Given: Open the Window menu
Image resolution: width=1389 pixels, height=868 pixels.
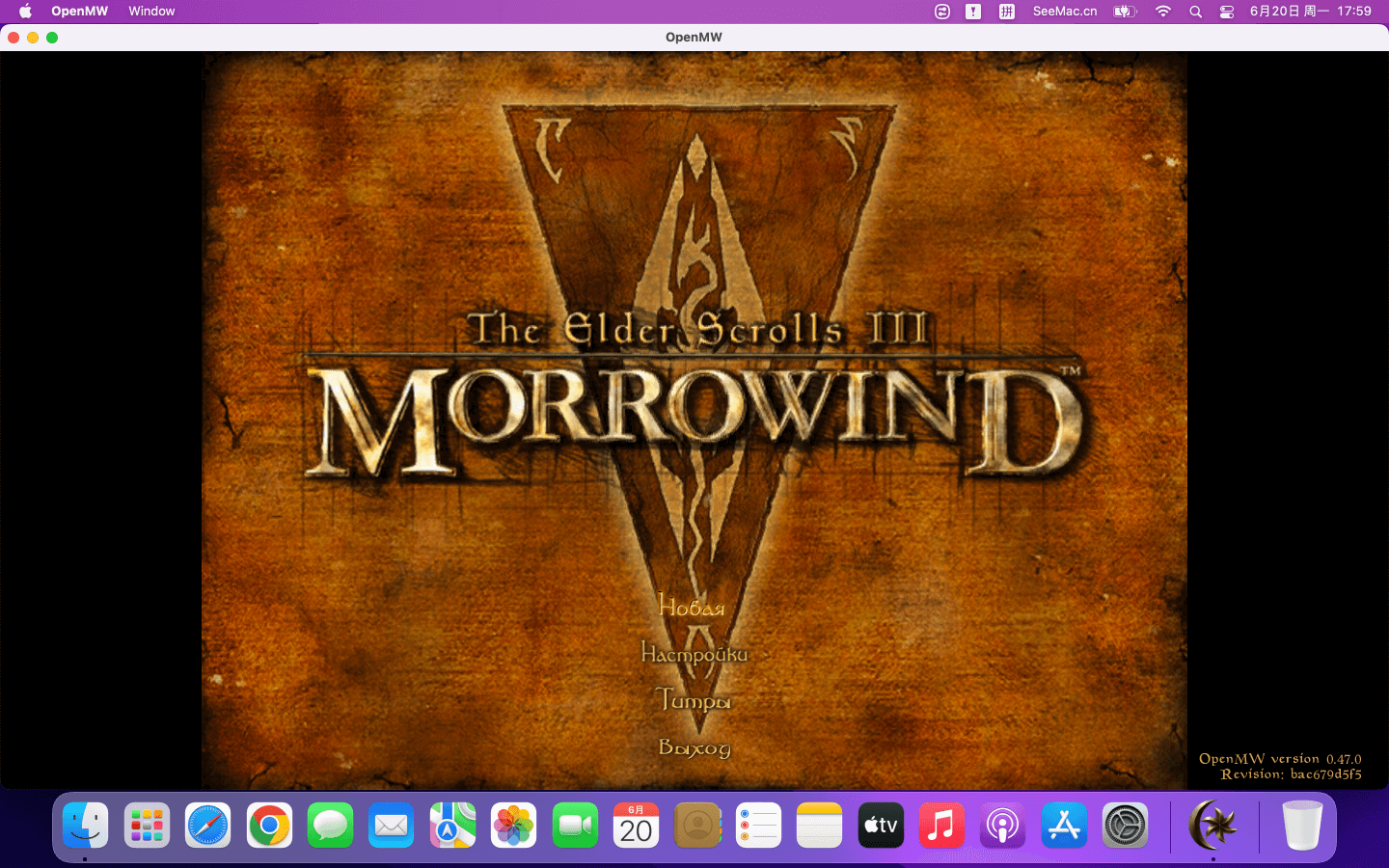Looking at the screenshot, I should [151, 12].
